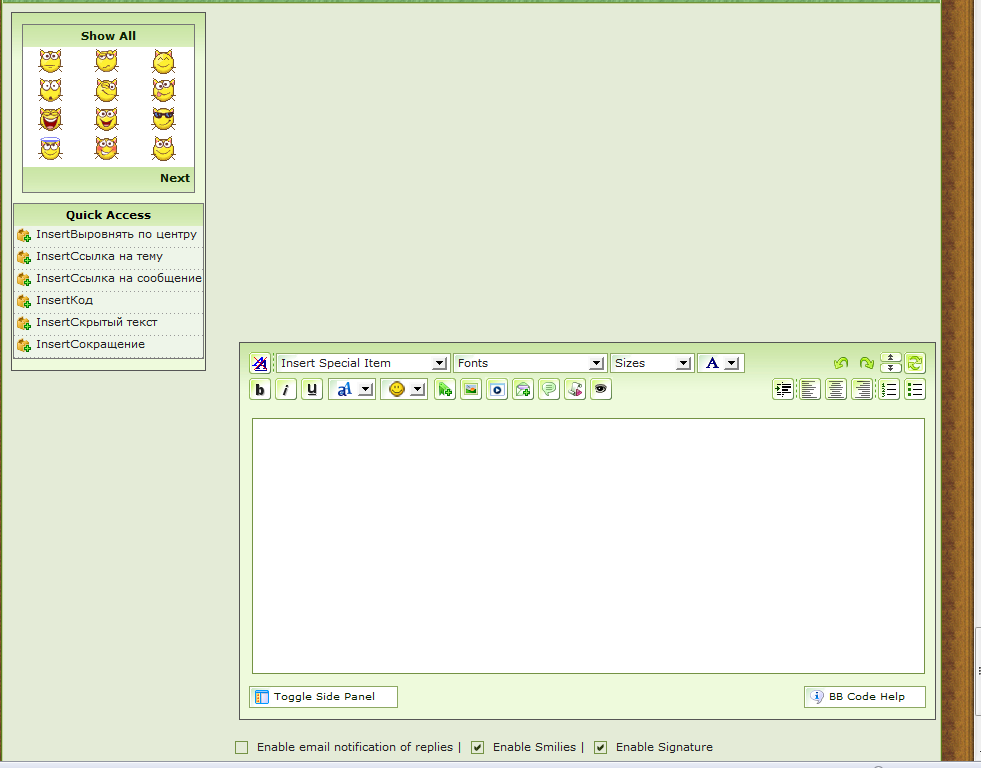Insert the sunglasses cat smiley
Image resolution: width=981 pixels, height=768 pixels.
[163, 119]
